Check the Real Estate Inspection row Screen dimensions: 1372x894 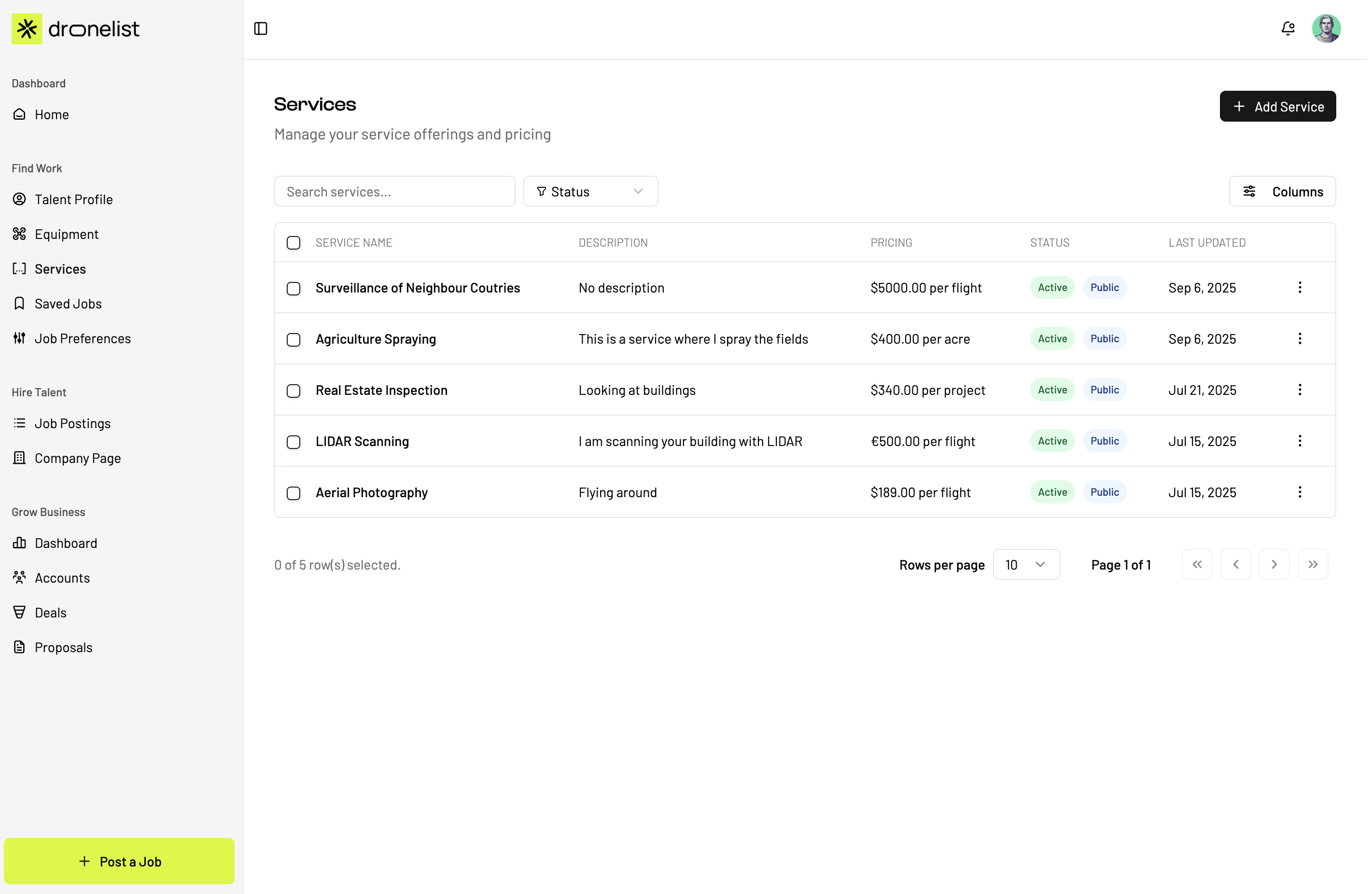[x=294, y=391]
